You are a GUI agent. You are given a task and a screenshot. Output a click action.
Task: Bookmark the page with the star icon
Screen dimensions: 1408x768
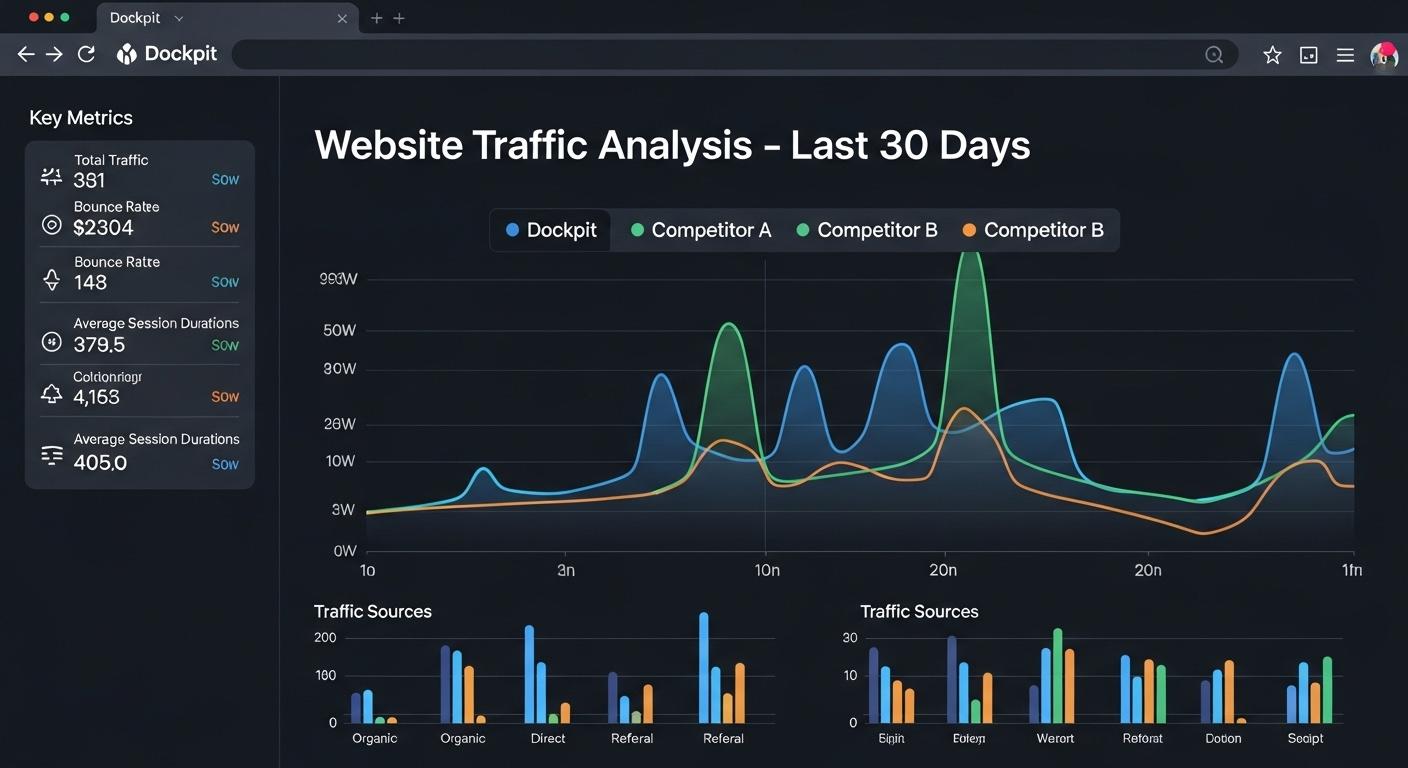[1272, 55]
